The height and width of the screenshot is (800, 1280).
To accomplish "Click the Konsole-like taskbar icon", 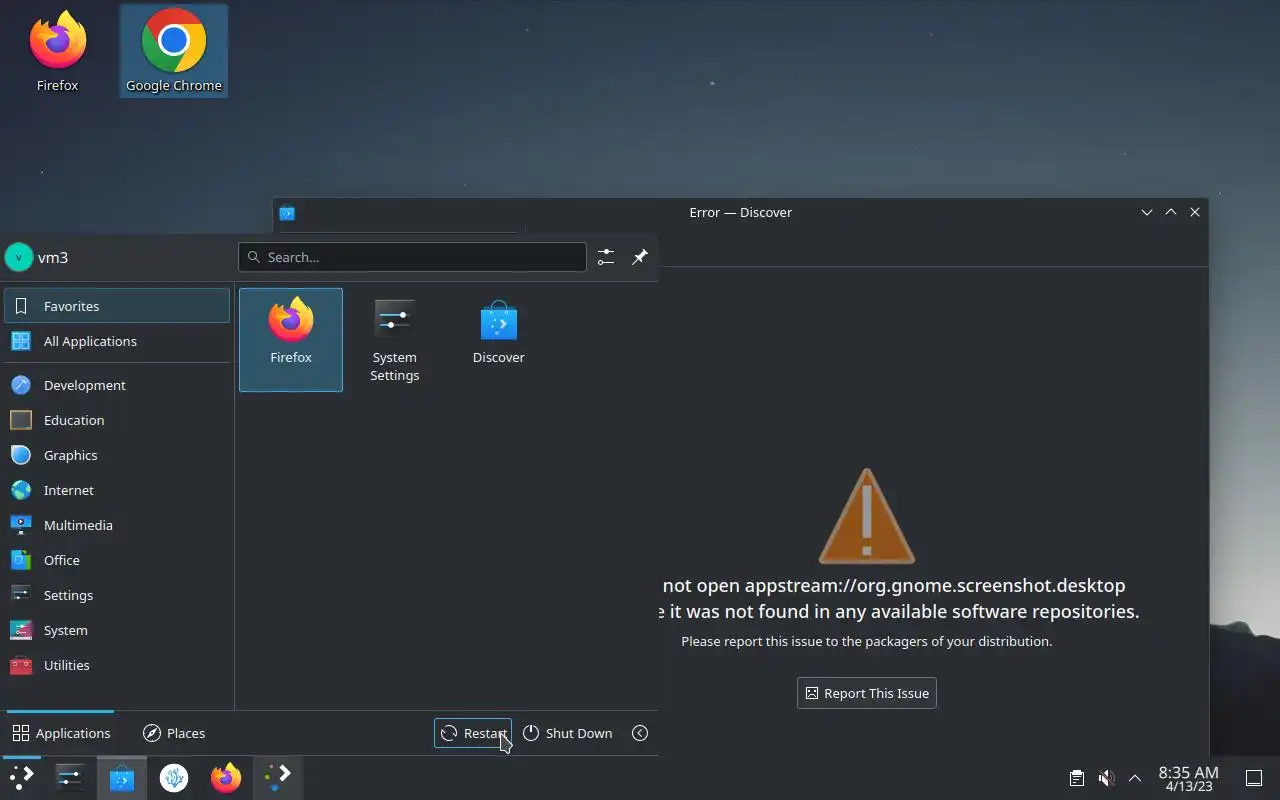I will coord(278,777).
